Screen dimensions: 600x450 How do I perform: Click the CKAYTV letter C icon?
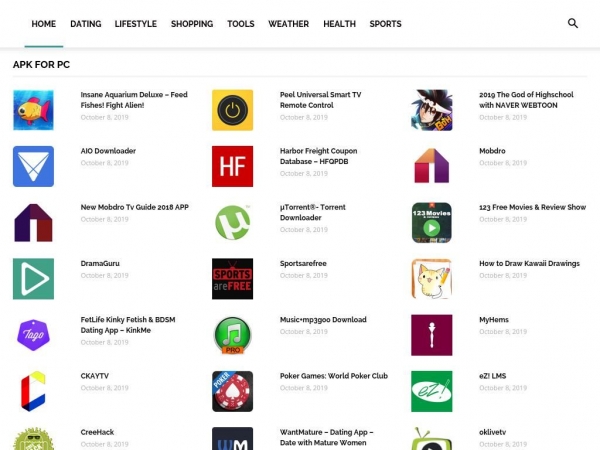coord(33,391)
